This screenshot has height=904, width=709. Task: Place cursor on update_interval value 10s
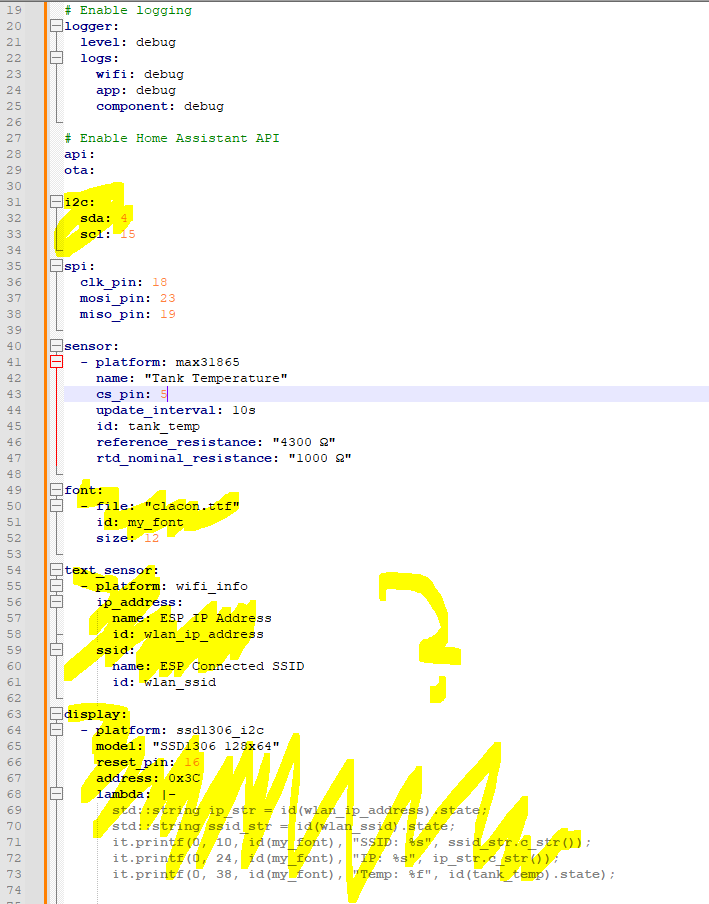tap(243, 410)
